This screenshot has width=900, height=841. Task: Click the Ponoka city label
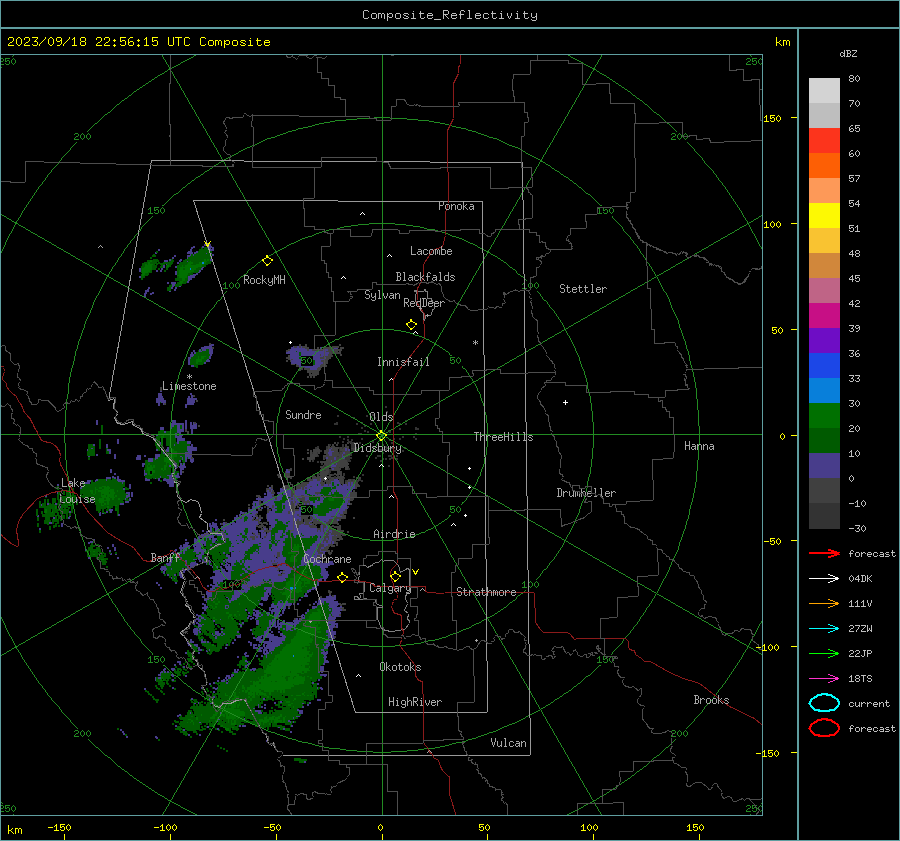pos(456,206)
